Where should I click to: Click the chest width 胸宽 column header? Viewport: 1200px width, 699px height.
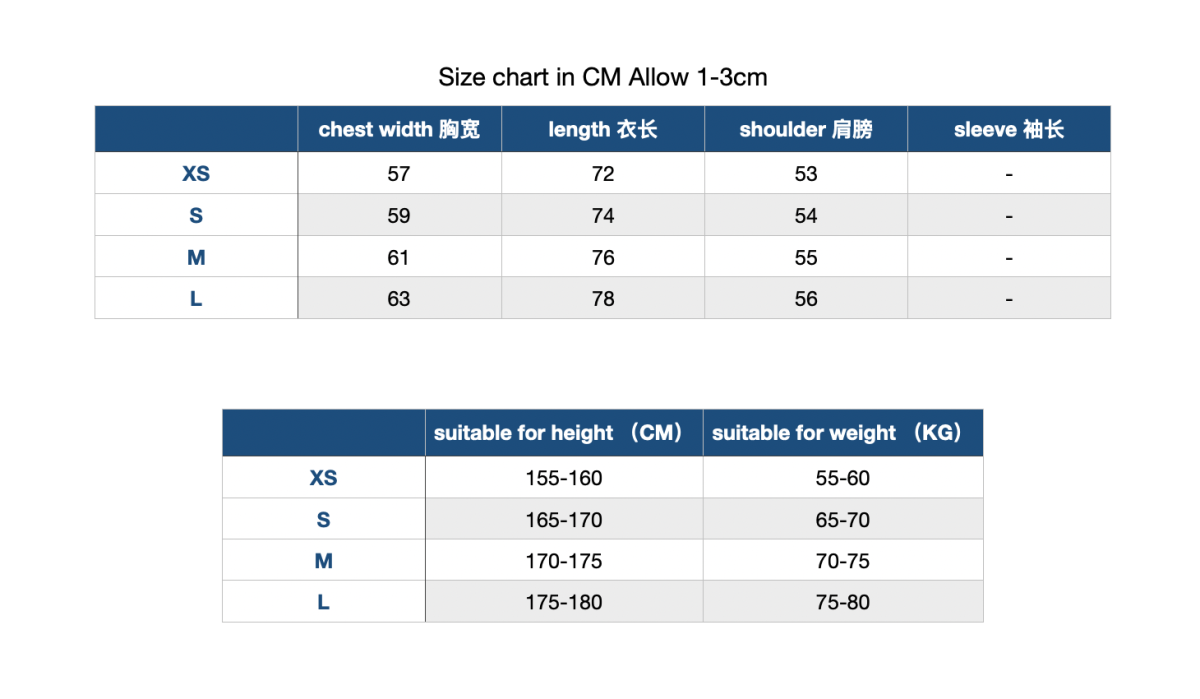[x=399, y=129]
